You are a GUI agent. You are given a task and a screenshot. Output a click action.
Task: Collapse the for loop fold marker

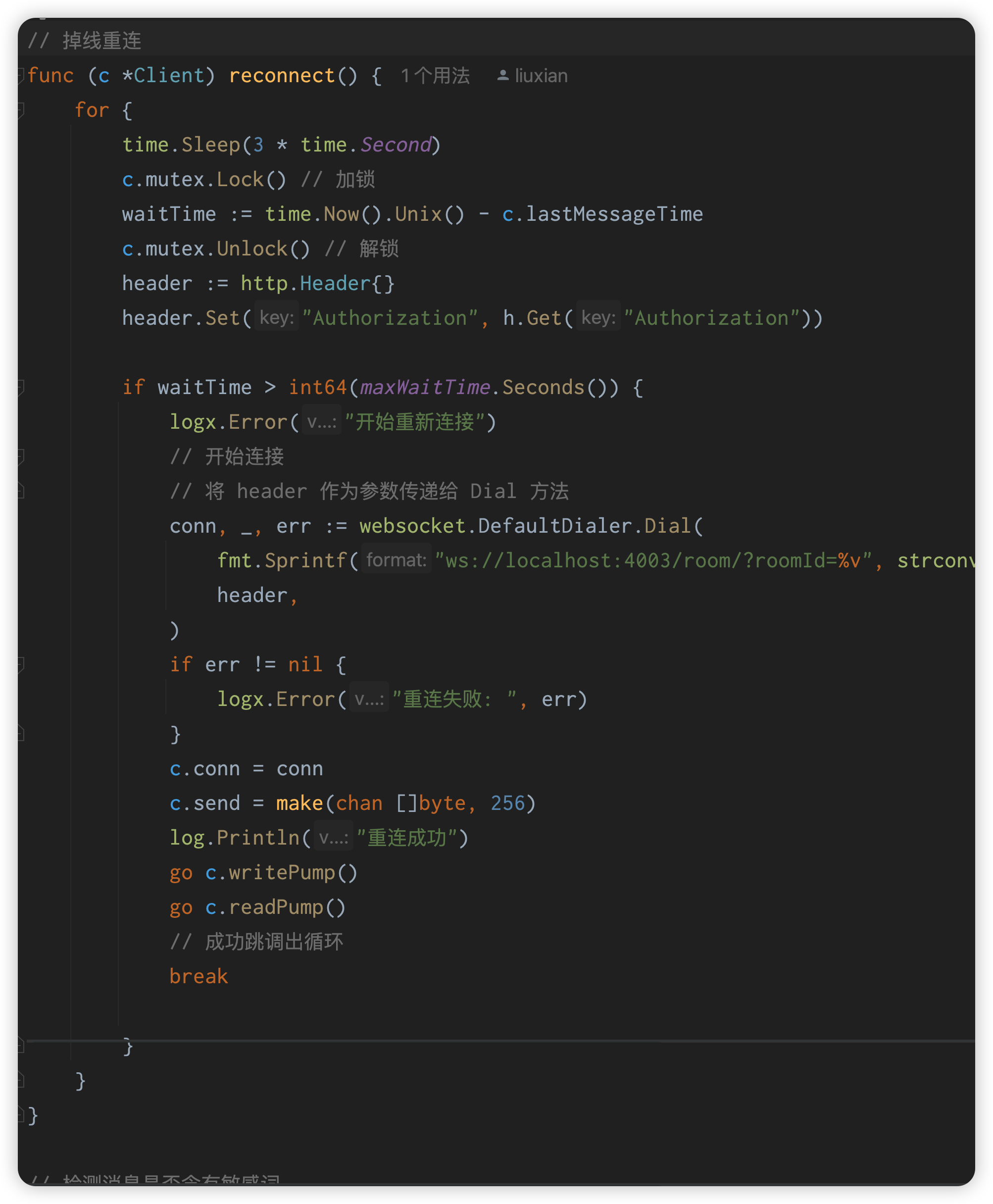[21, 109]
